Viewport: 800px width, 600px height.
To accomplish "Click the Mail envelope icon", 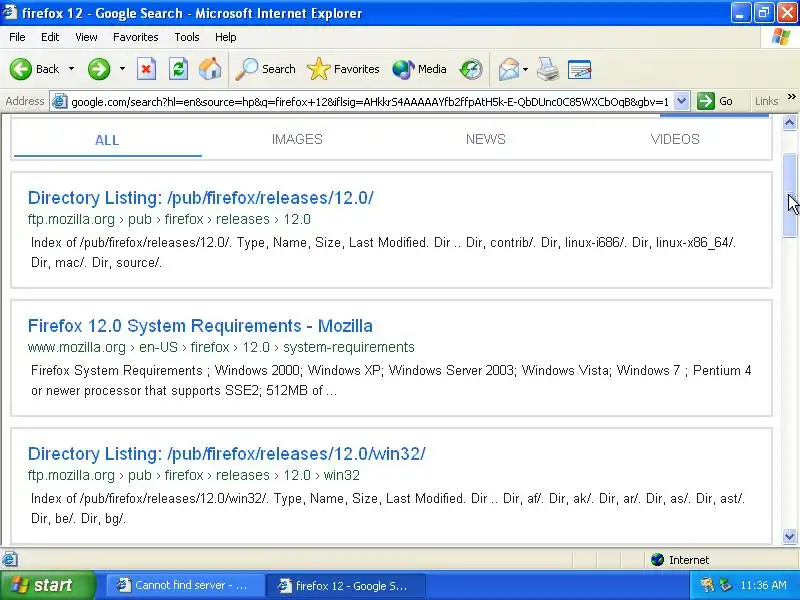I will point(509,69).
